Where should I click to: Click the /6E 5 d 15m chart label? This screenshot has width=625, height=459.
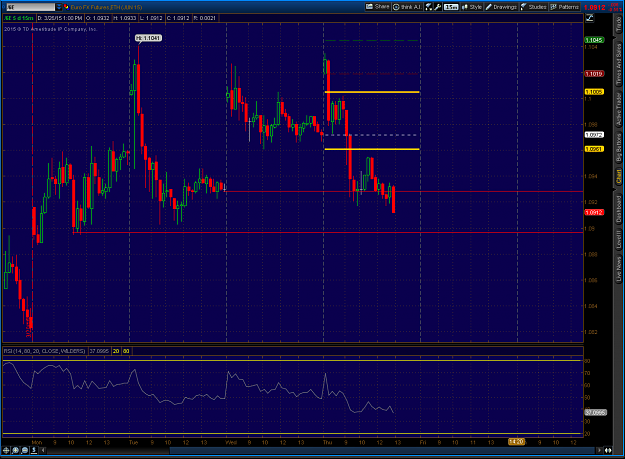click(x=19, y=18)
